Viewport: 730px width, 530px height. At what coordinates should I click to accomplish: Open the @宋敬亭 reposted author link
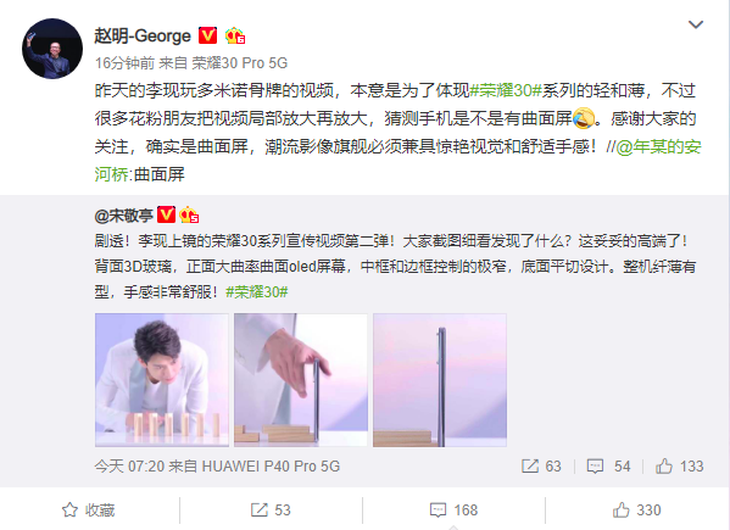tap(123, 216)
